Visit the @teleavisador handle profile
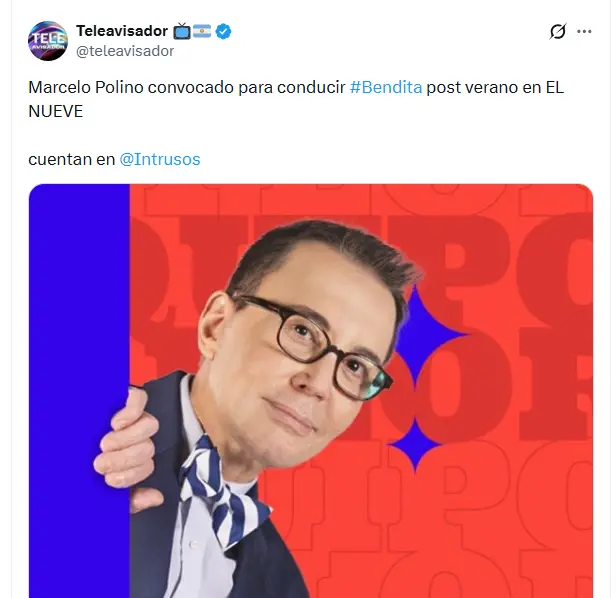 125,51
